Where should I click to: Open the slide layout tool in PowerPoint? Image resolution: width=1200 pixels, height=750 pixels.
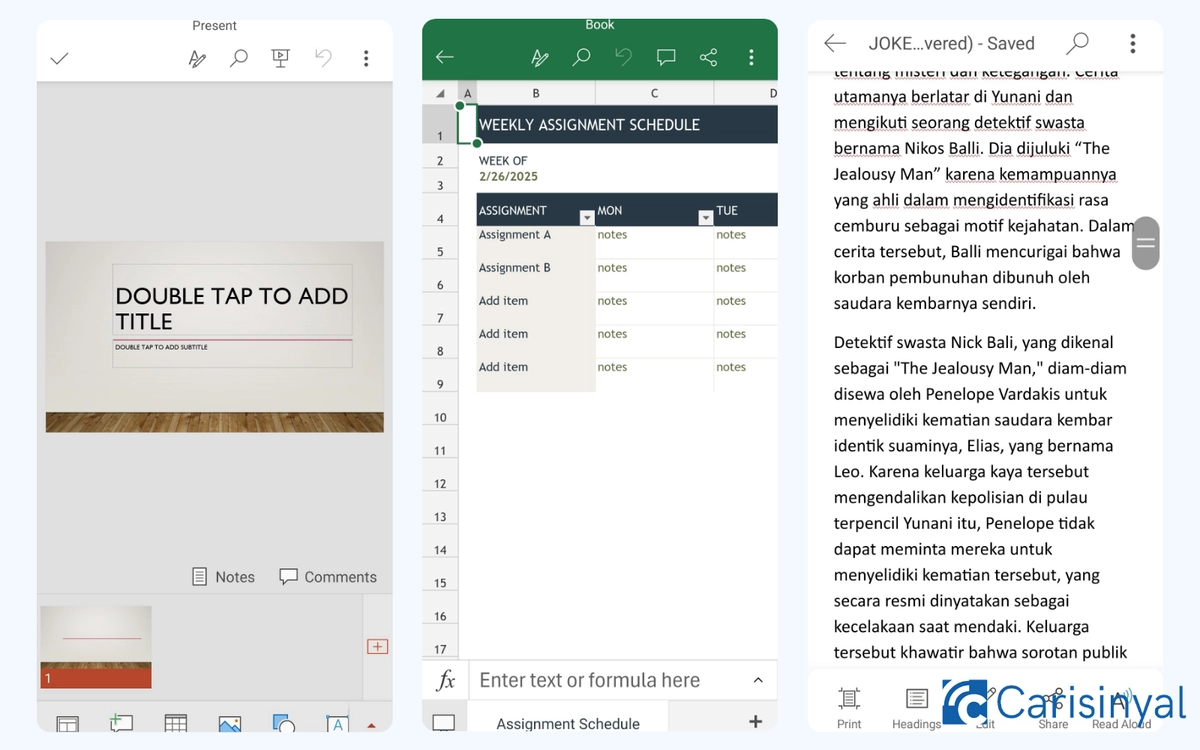68,723
